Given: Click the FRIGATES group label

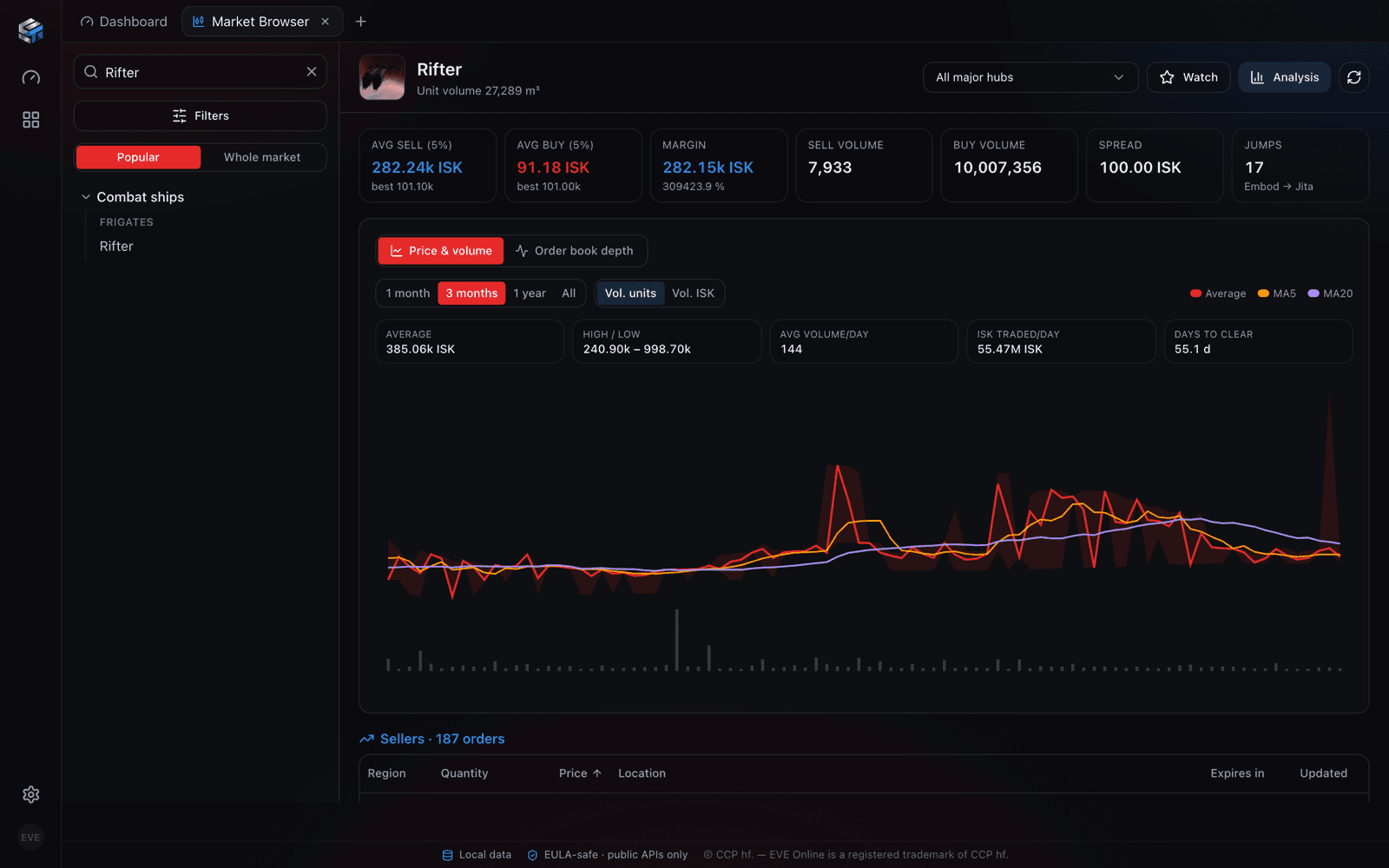Looking at the screenshot, I should 127,222.
